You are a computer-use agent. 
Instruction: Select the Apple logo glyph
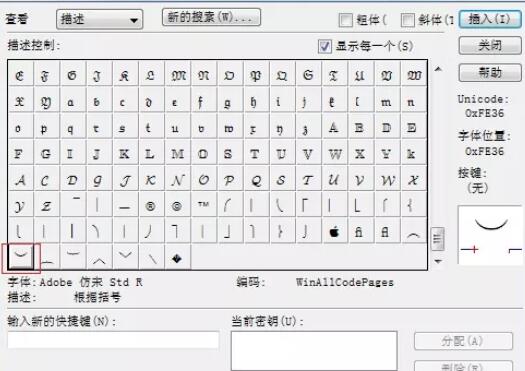[x=334, y=231]
